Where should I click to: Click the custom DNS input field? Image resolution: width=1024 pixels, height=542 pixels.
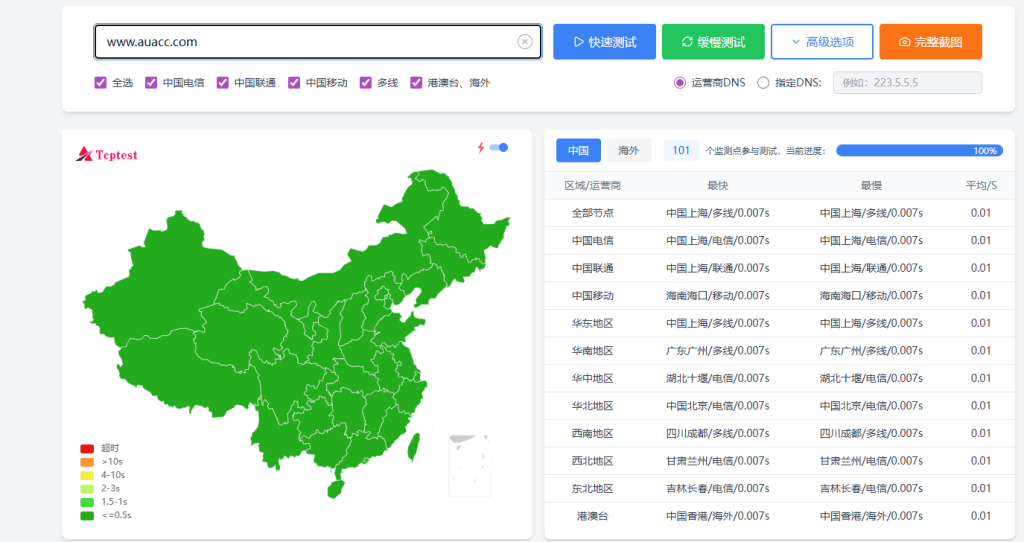tap(907, 83)
